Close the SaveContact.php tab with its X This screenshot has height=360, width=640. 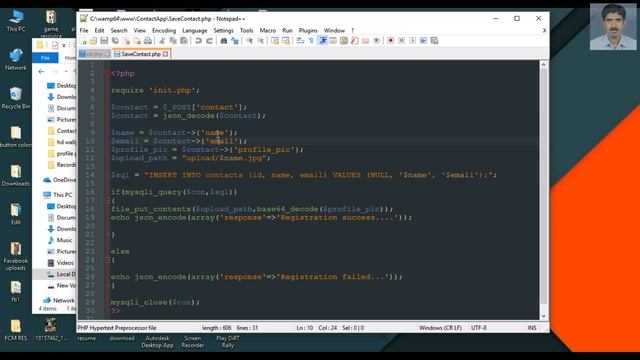point(165,54)
